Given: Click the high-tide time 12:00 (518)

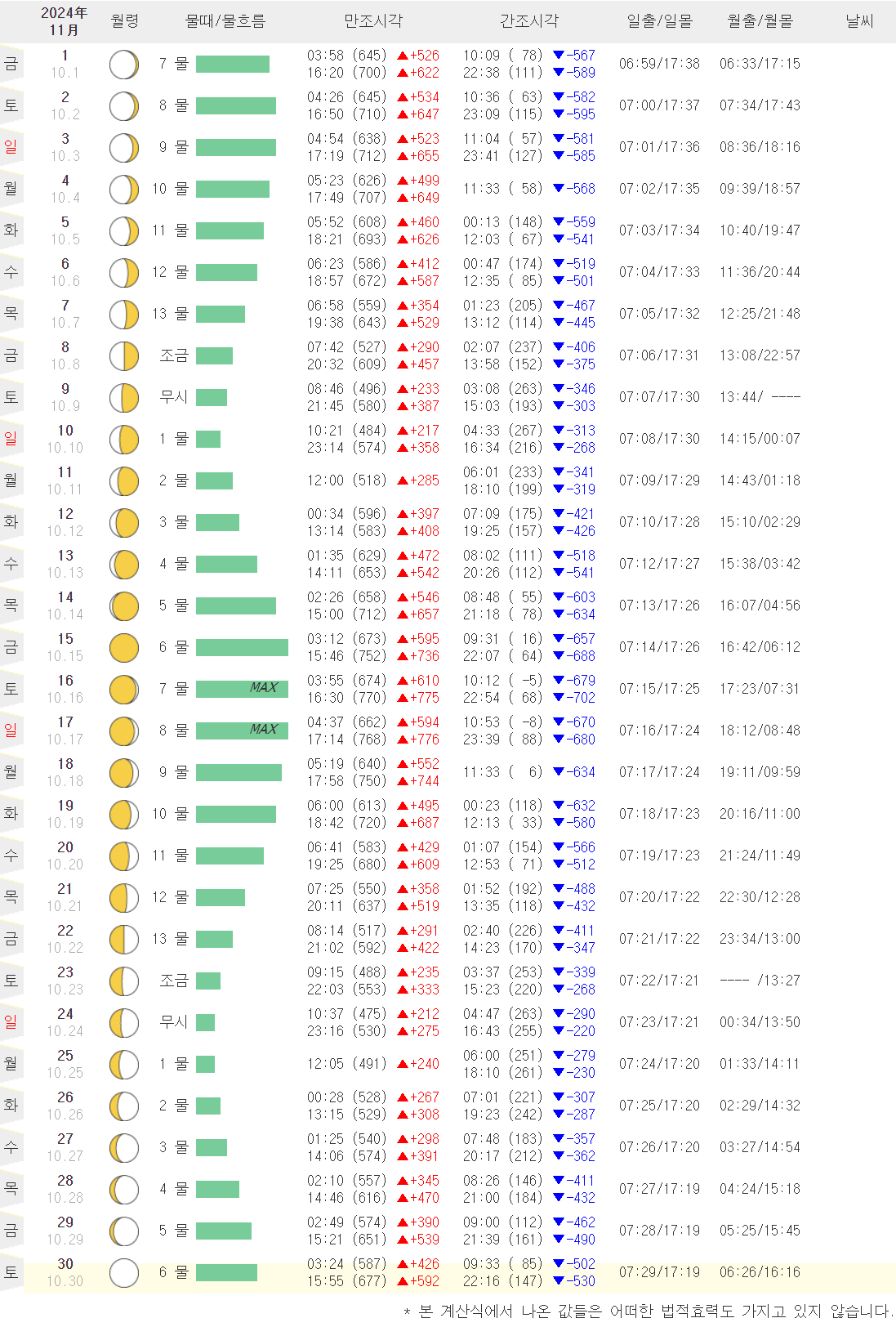Looking at the screenshot, I should (346, 480).
